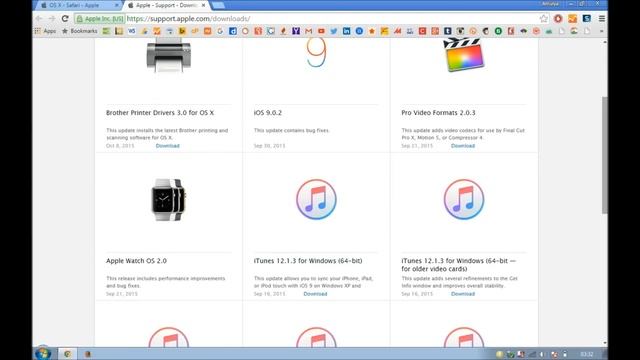This screenshot has width=640, height=360.
Task: Download iTunes 12.1.3 for Windows (64-bit)
Action: [315, 294]
